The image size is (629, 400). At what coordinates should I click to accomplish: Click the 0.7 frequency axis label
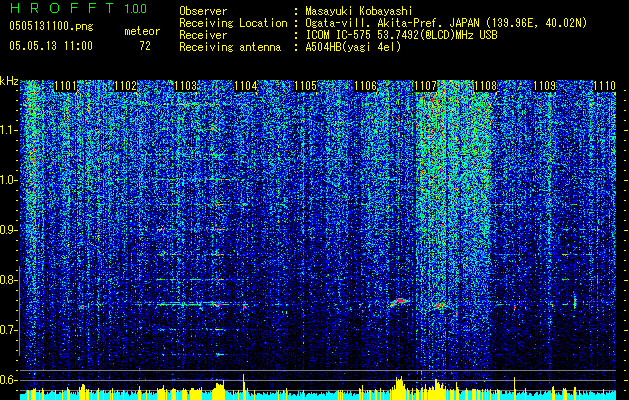8,330
